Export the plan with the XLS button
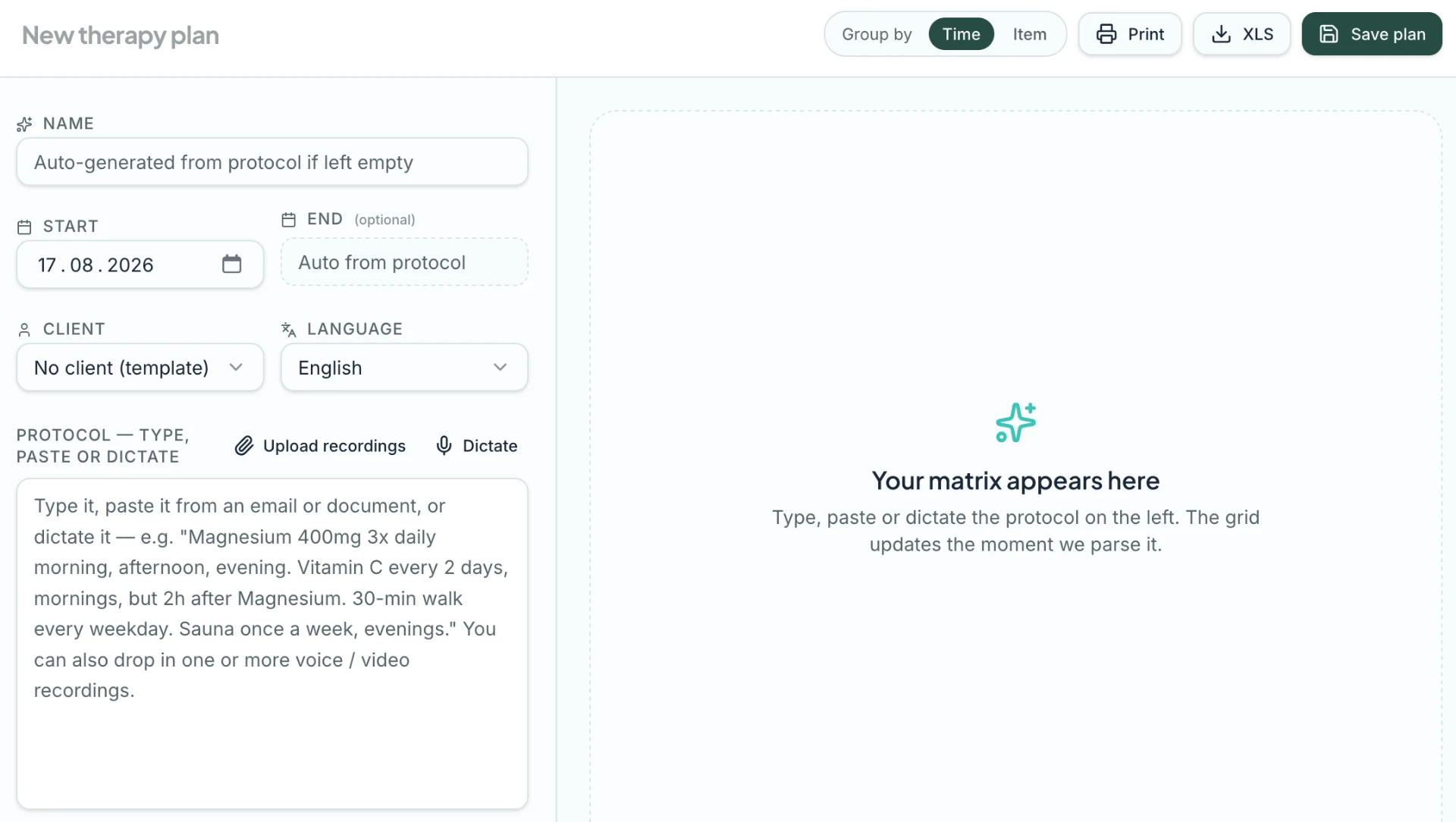The width and height of the screenshot is (1456, 822). point(1241,34)
